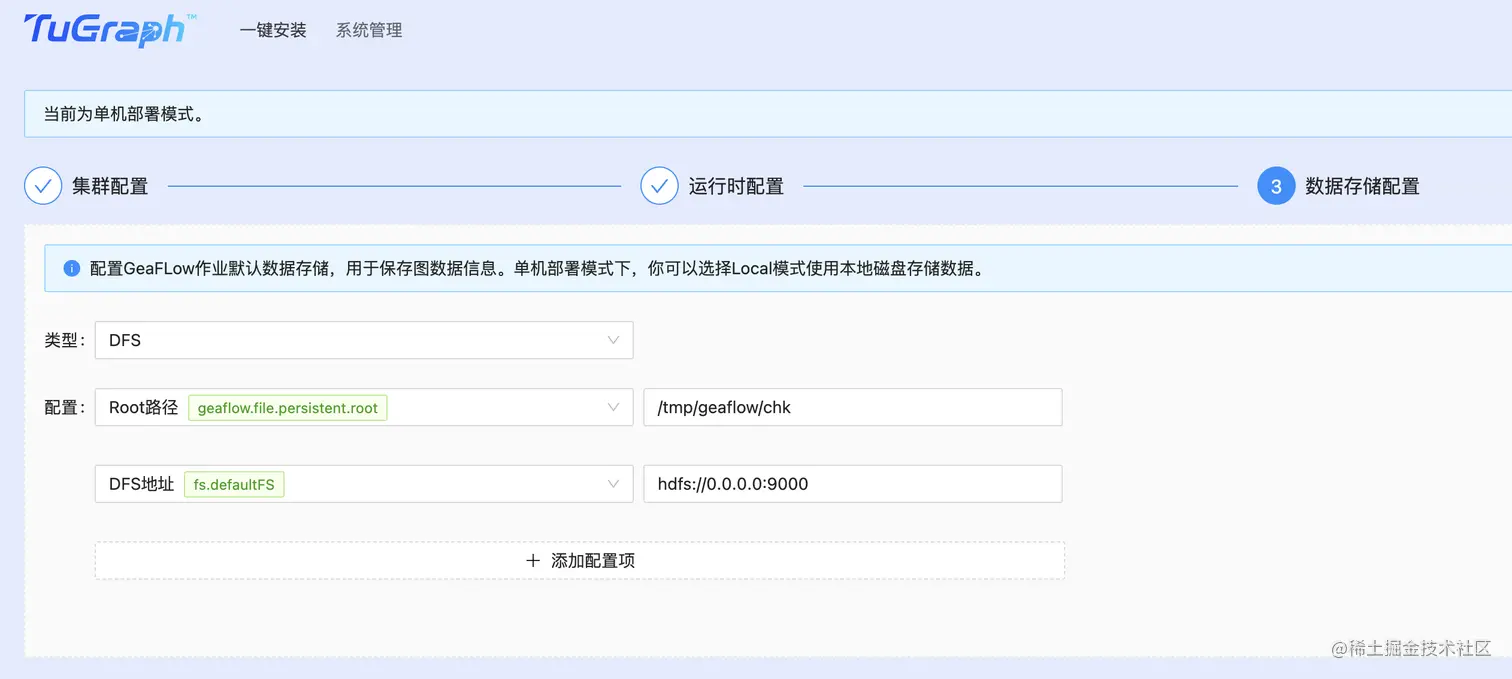
Task: Go to the 运行时配置 step label
Action: (736, 186)
